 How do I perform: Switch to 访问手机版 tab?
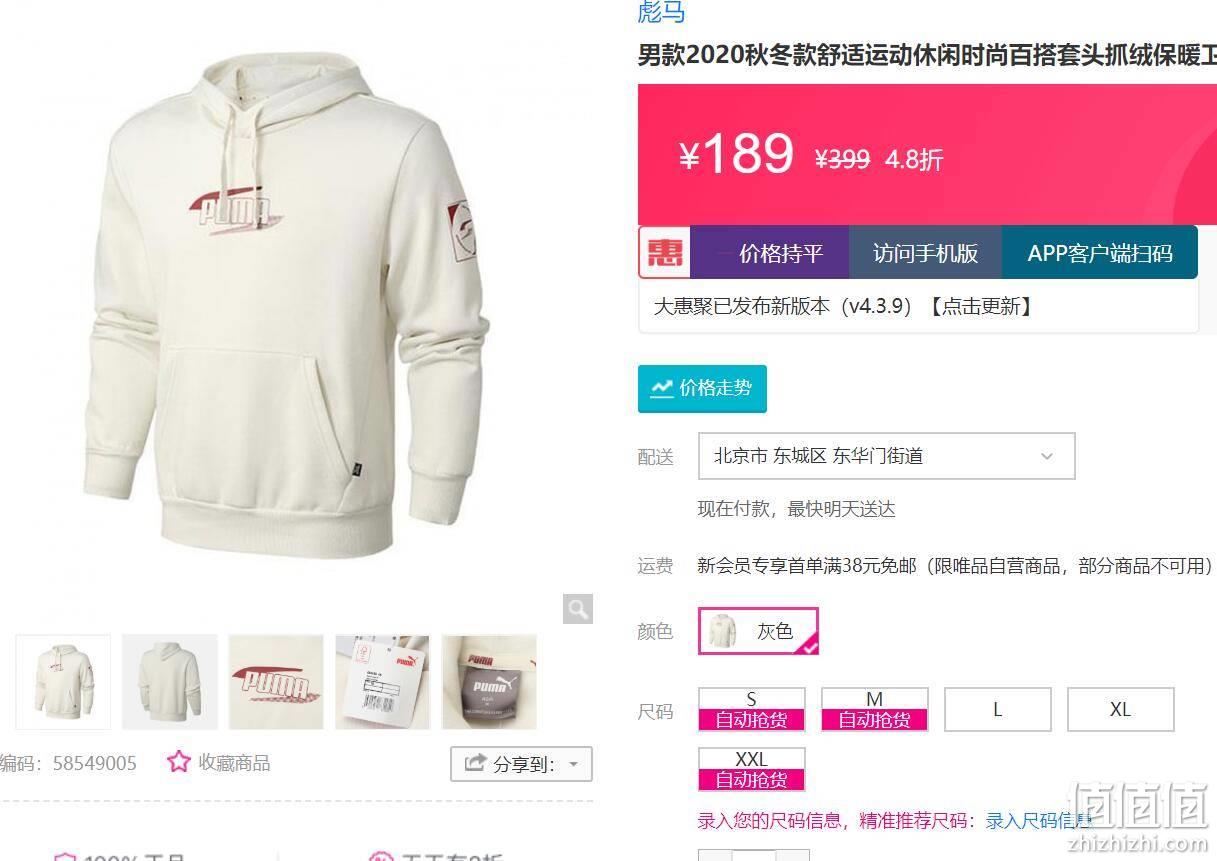click(x=925, y=252)
